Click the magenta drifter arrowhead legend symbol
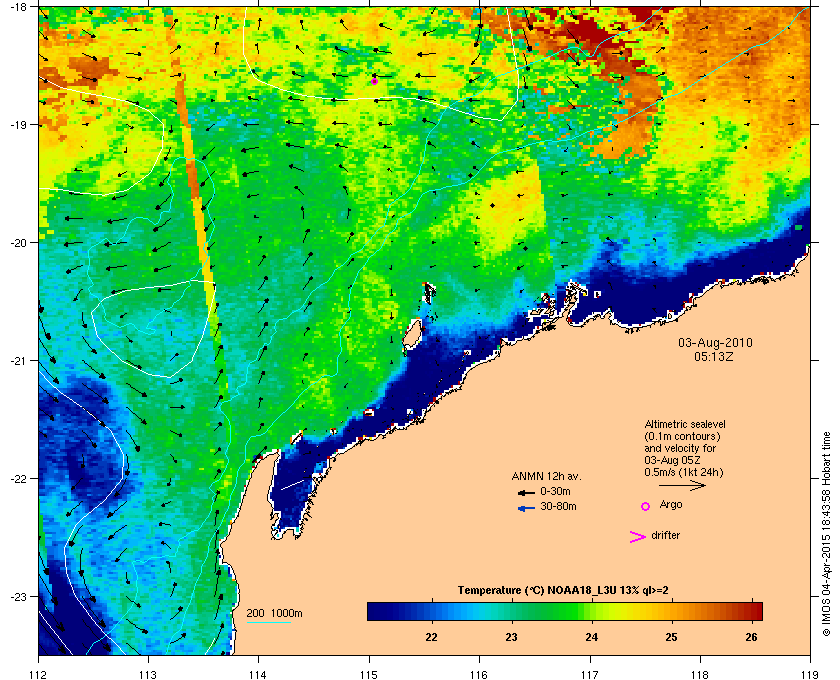 [x=638, y=537]
